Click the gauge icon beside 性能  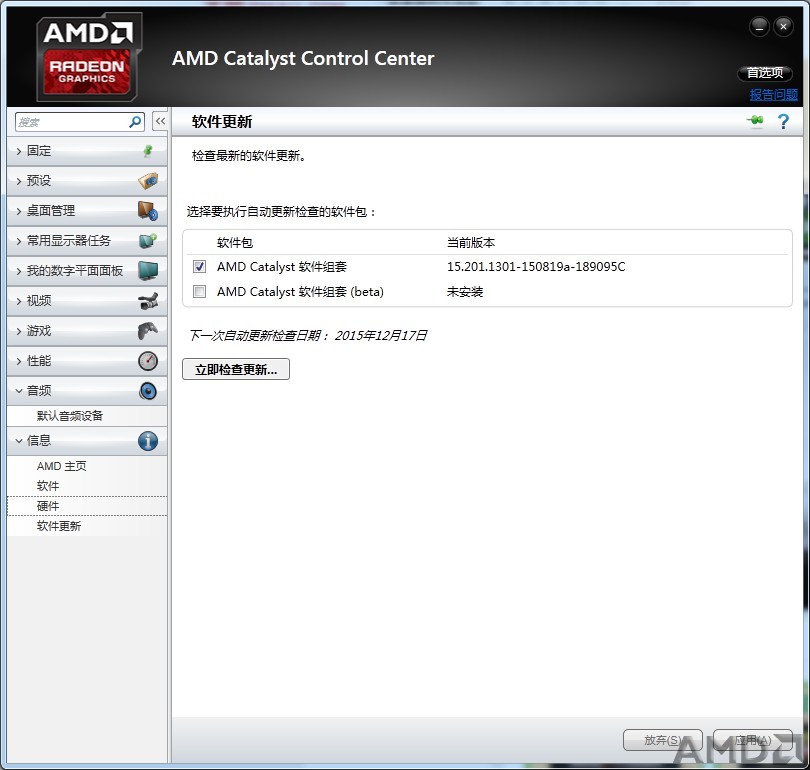pos(148,361)
